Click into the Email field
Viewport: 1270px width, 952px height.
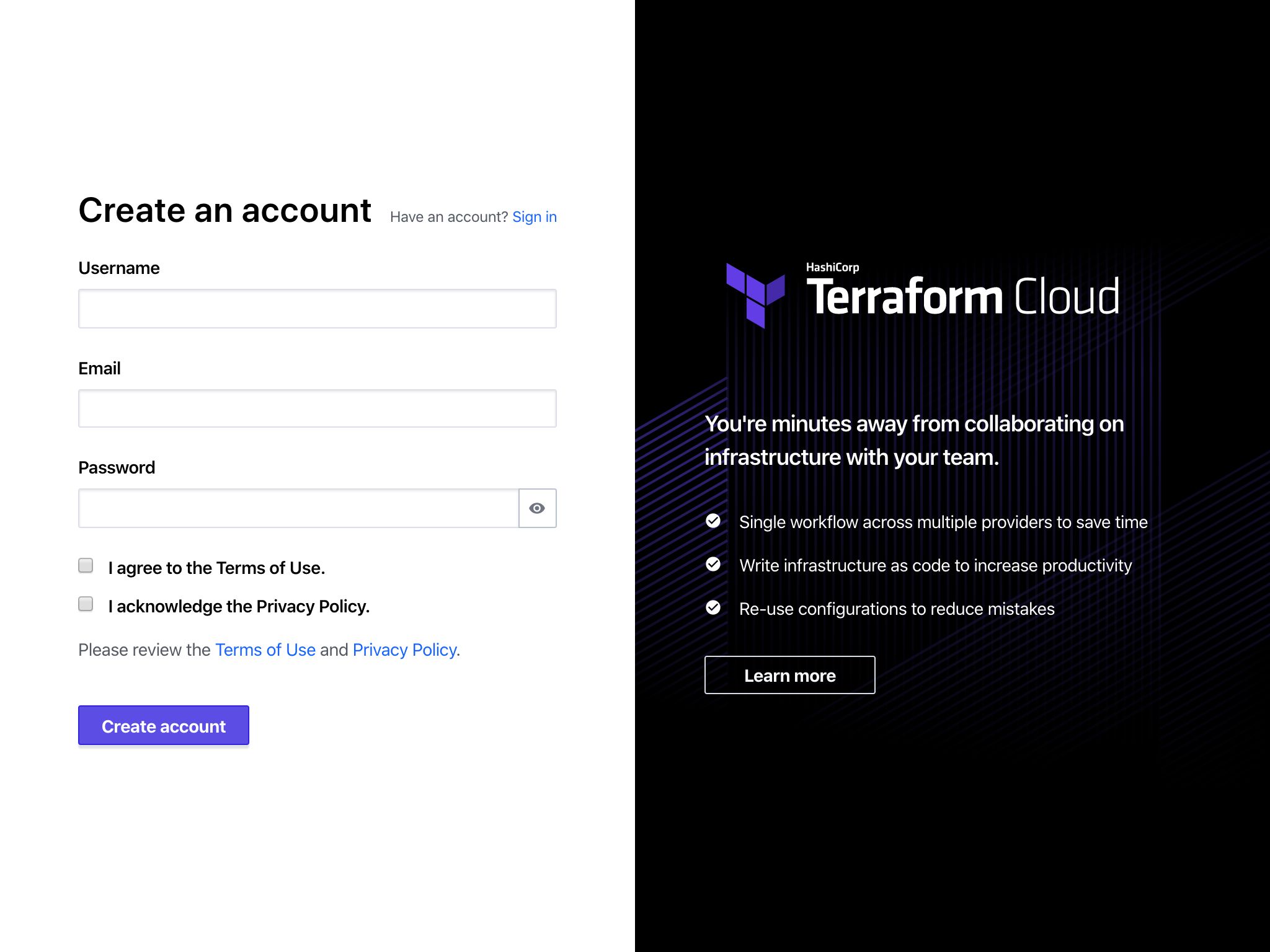coord(317,408)
